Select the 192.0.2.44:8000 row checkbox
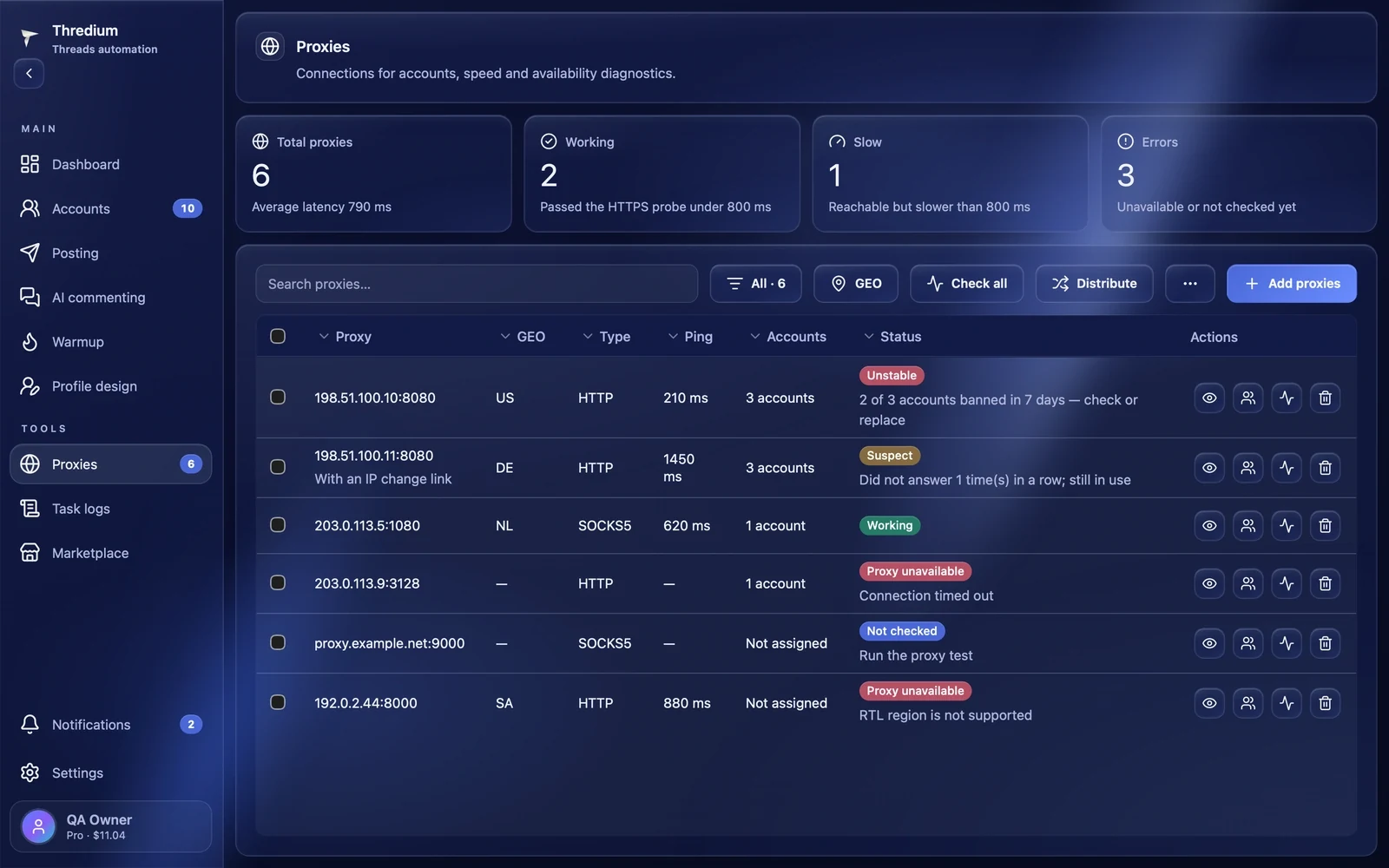This screenshot has height=868, width=1389. pos(278,702)
